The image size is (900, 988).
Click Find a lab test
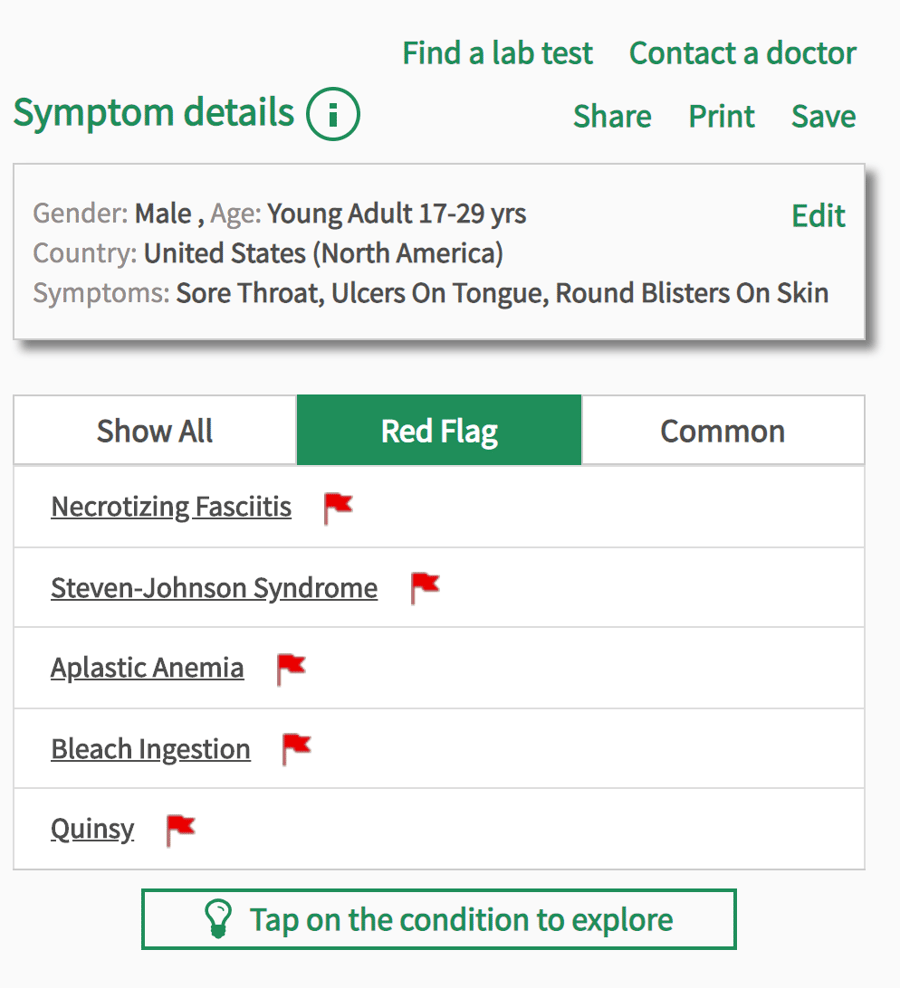click(497, 52)
